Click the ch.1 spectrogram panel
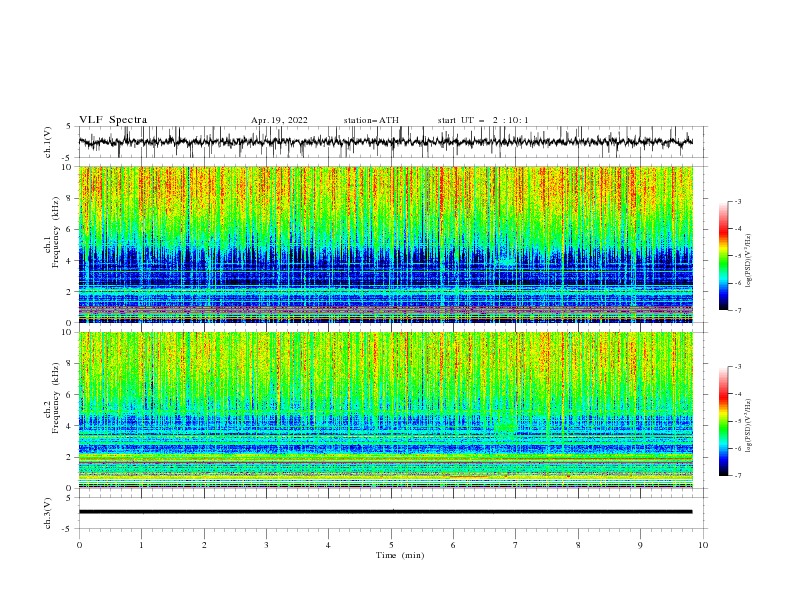This screenshot has width=792, height=612. 385,244
